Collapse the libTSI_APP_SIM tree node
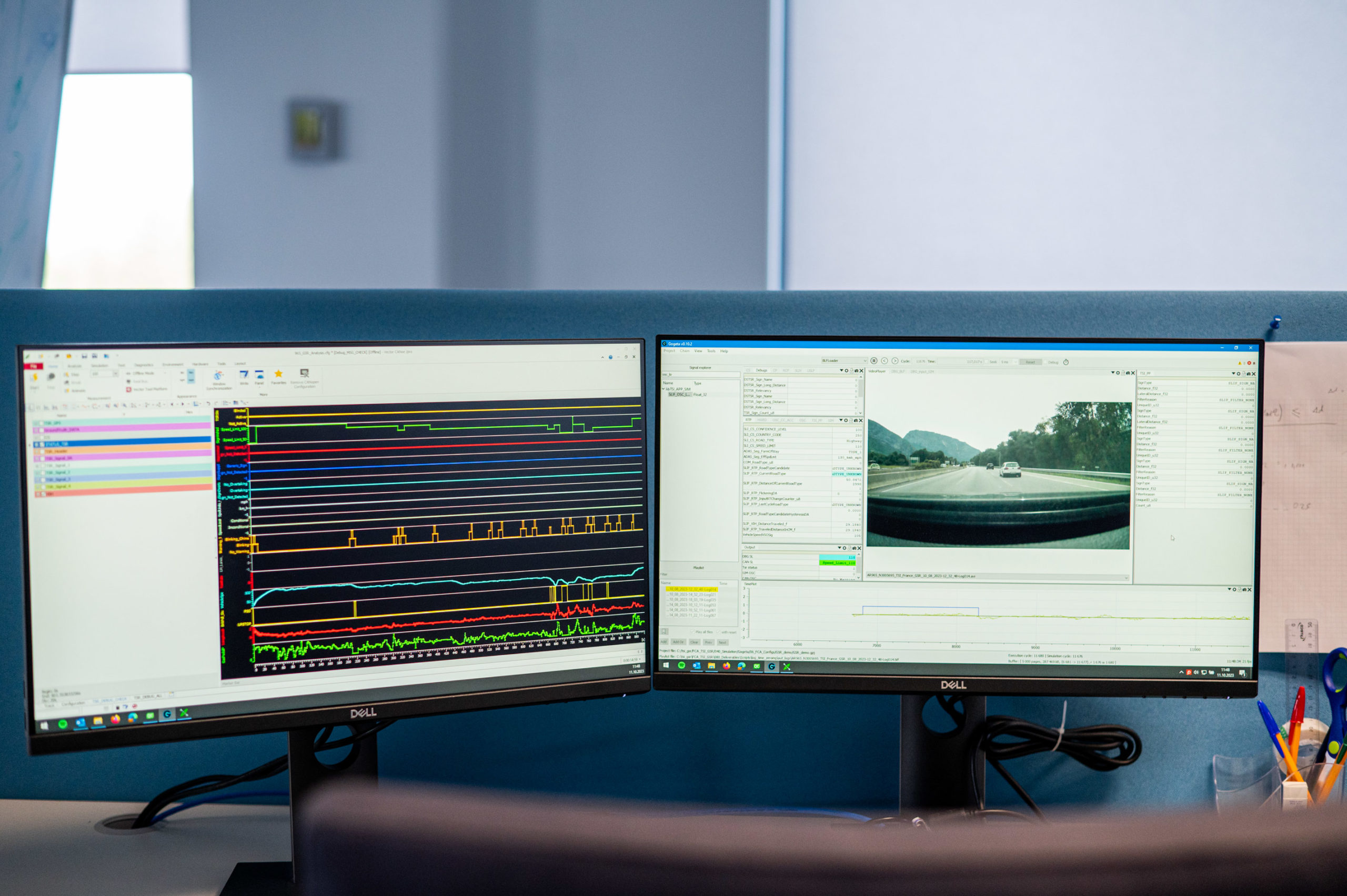The width and height of the screenshot is (1347, 896). coord(663,389)
